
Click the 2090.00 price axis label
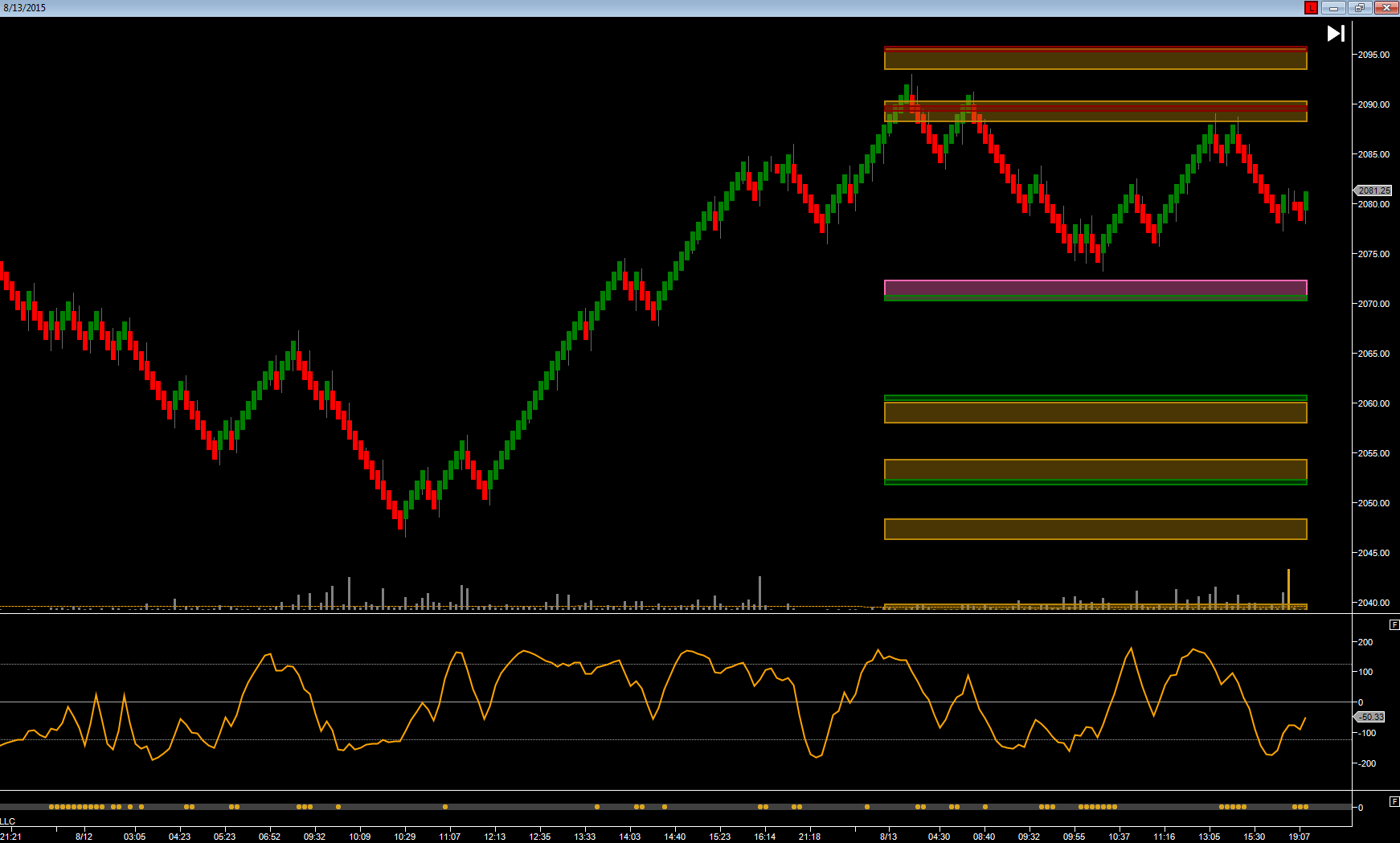pyautogui.click(x=1373, y=104)
